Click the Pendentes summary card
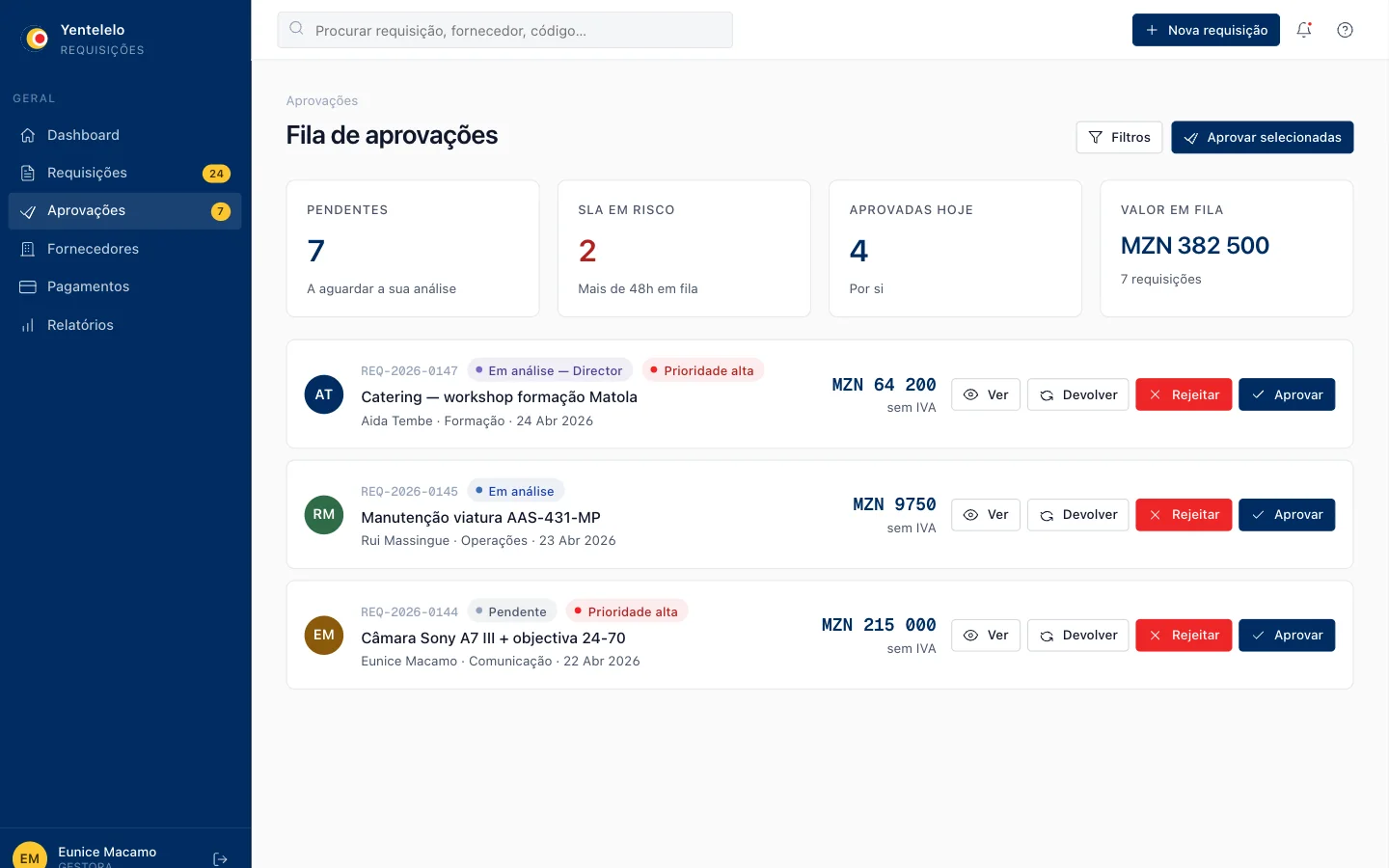Viewport: 1389px width, 868px height. click(x=413, y=249)
